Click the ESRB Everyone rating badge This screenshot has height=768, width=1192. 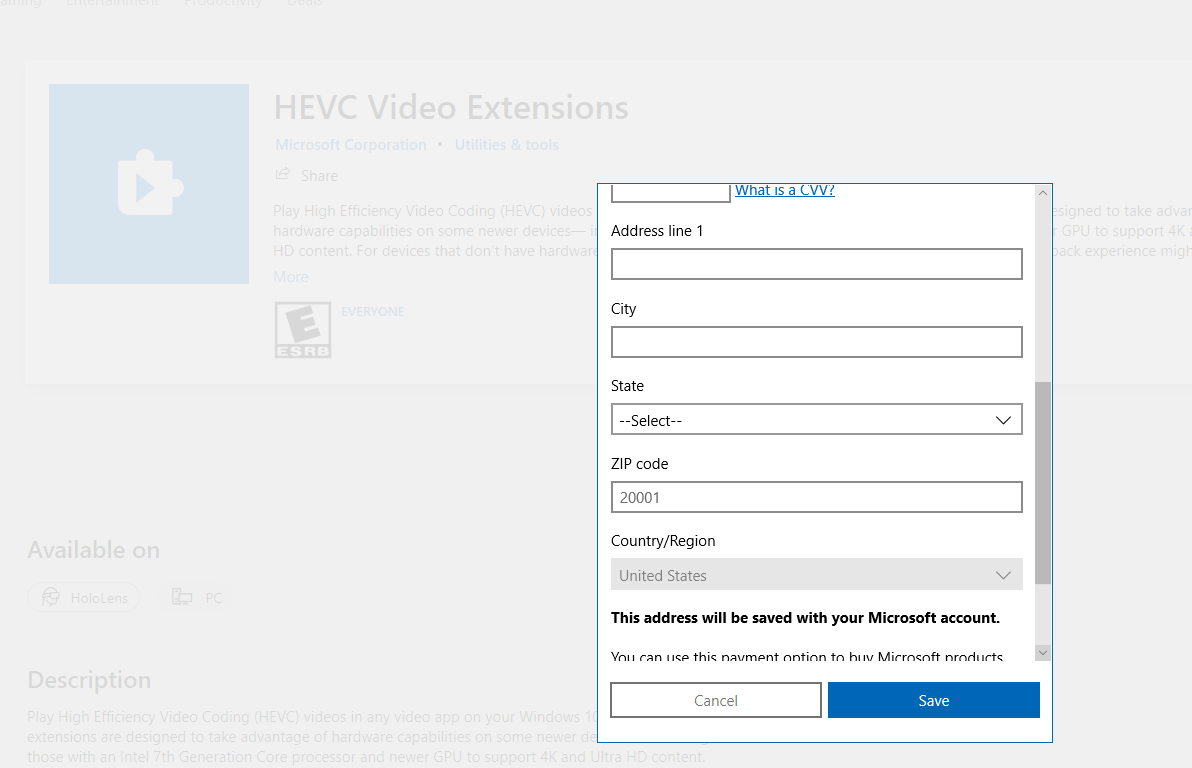pos(303,330)
